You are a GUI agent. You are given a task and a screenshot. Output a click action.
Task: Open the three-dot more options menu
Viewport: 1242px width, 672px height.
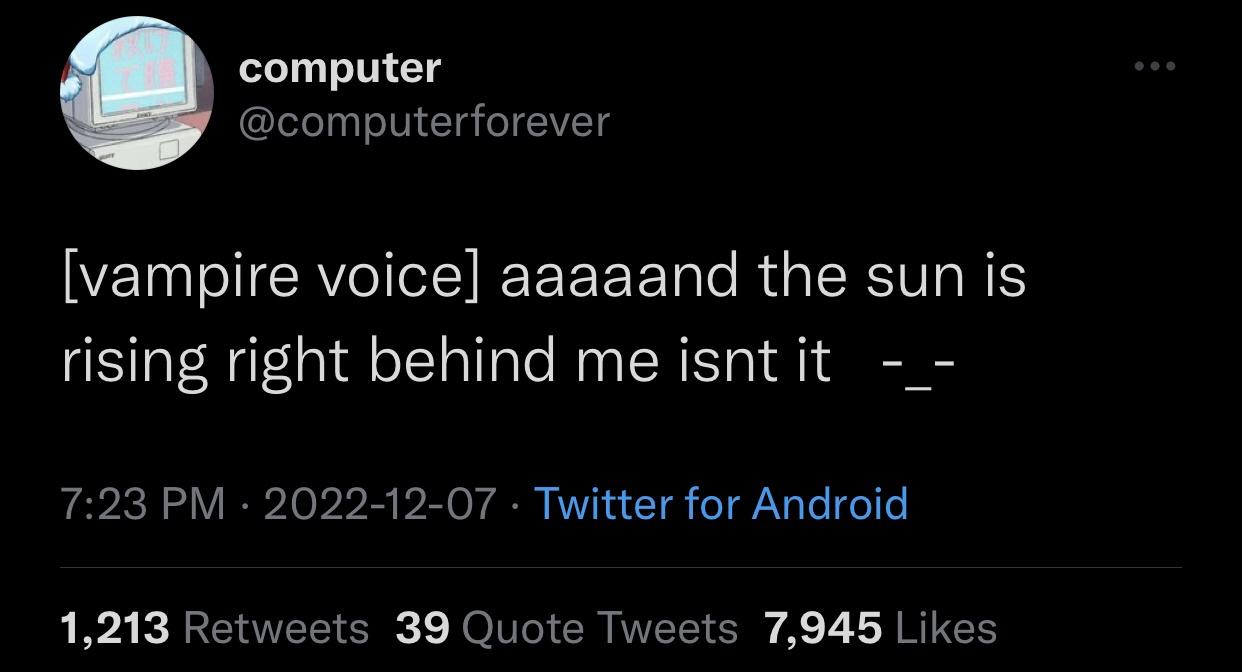[1155, 67]
